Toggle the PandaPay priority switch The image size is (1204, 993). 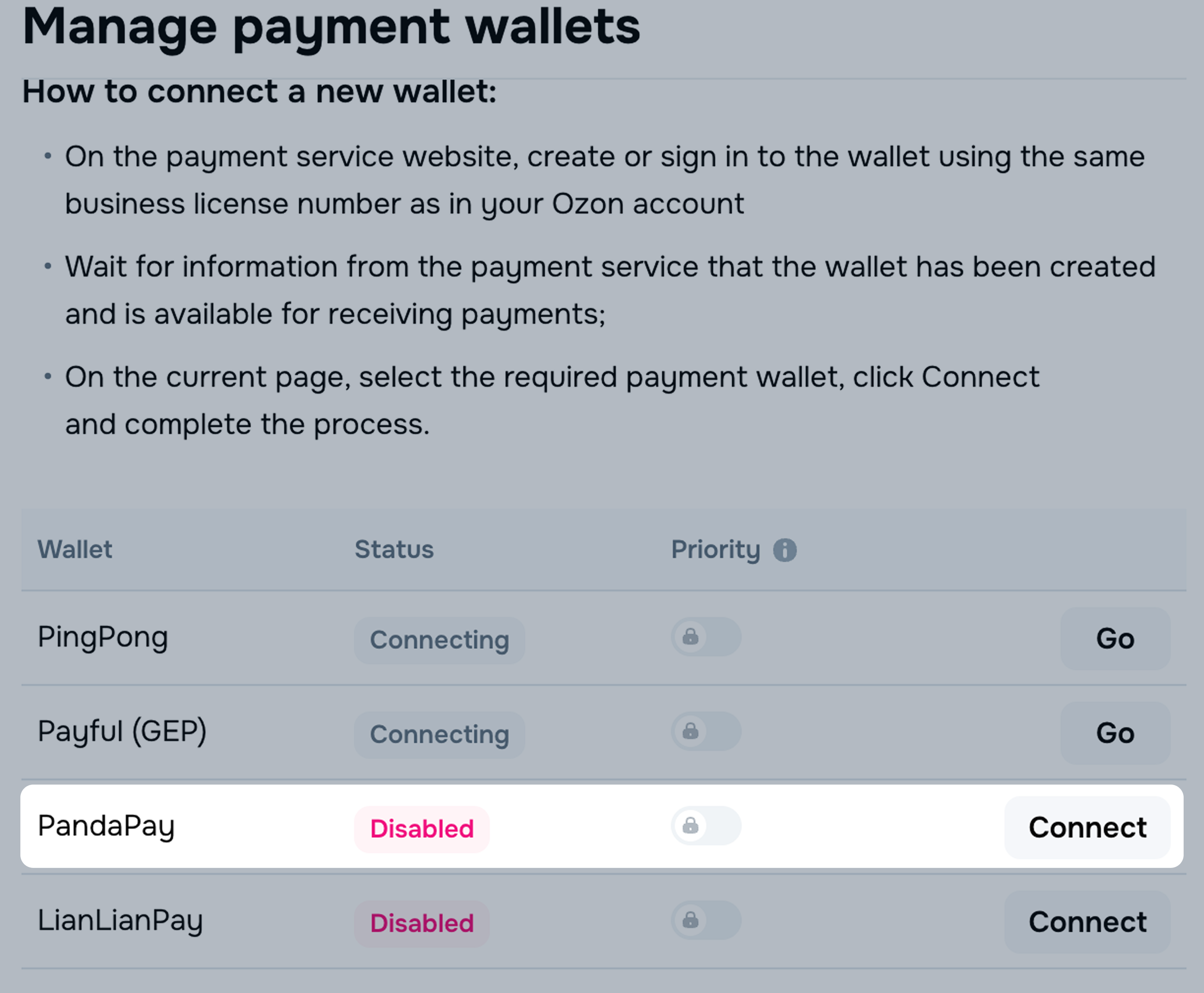pos(706,825)
